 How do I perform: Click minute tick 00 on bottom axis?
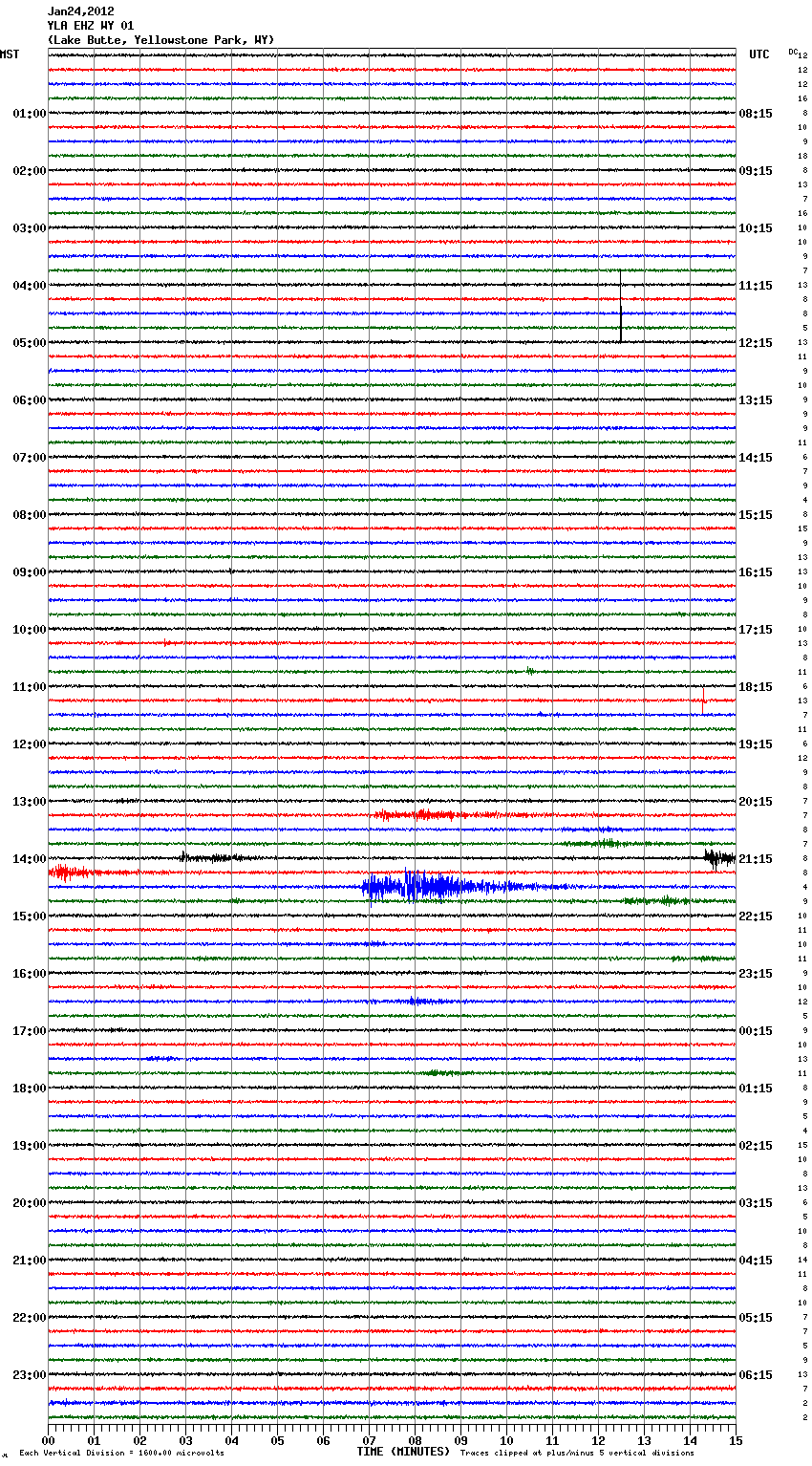(48, 1440)
